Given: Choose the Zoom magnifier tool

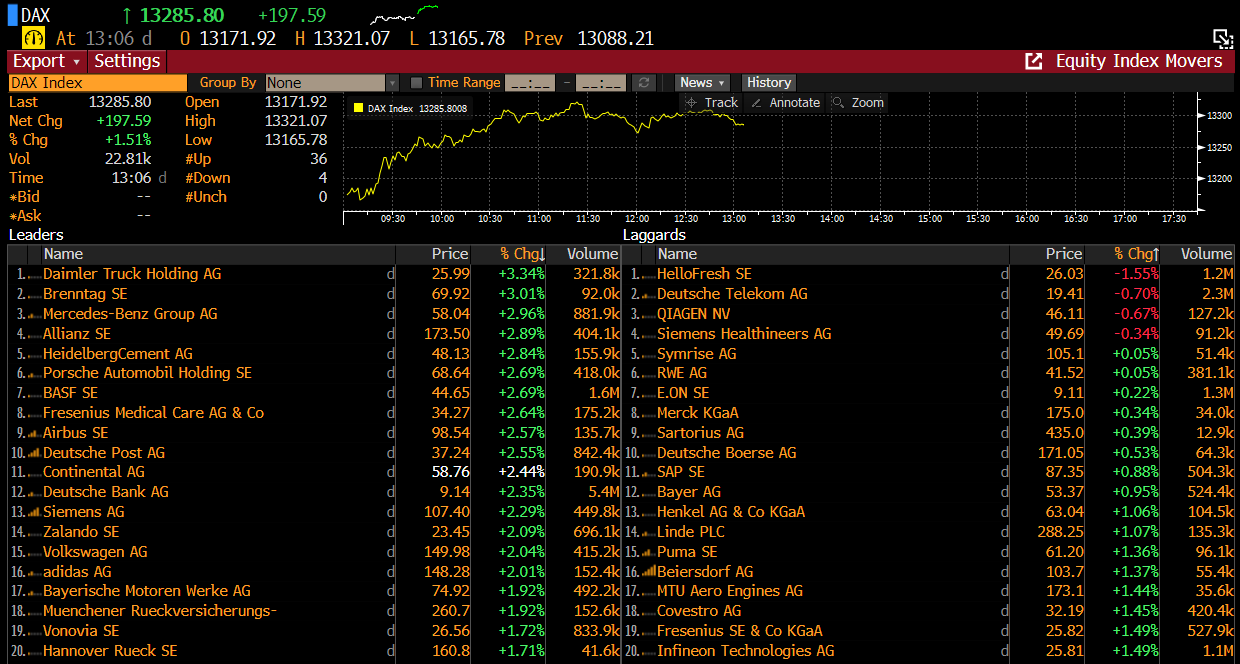Looking at the screenshot, I should tap(858, 102).
